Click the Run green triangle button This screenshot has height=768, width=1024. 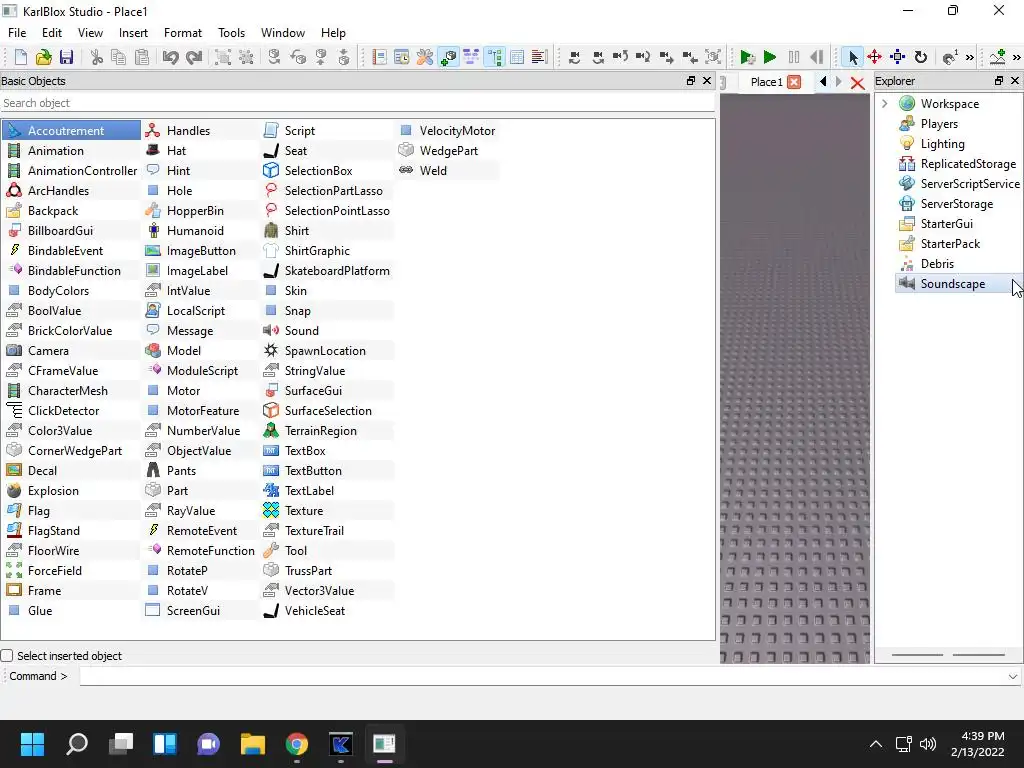tap(770, 57)
